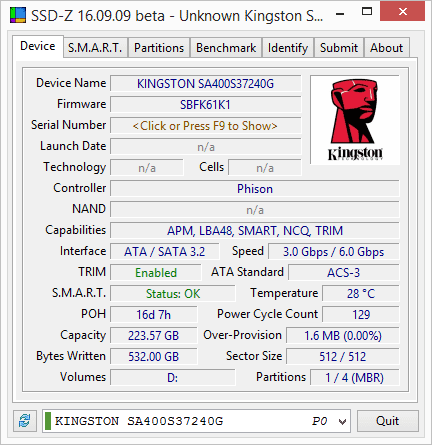Show the About tab
The image size is (432, 445).
pos(386,48)
